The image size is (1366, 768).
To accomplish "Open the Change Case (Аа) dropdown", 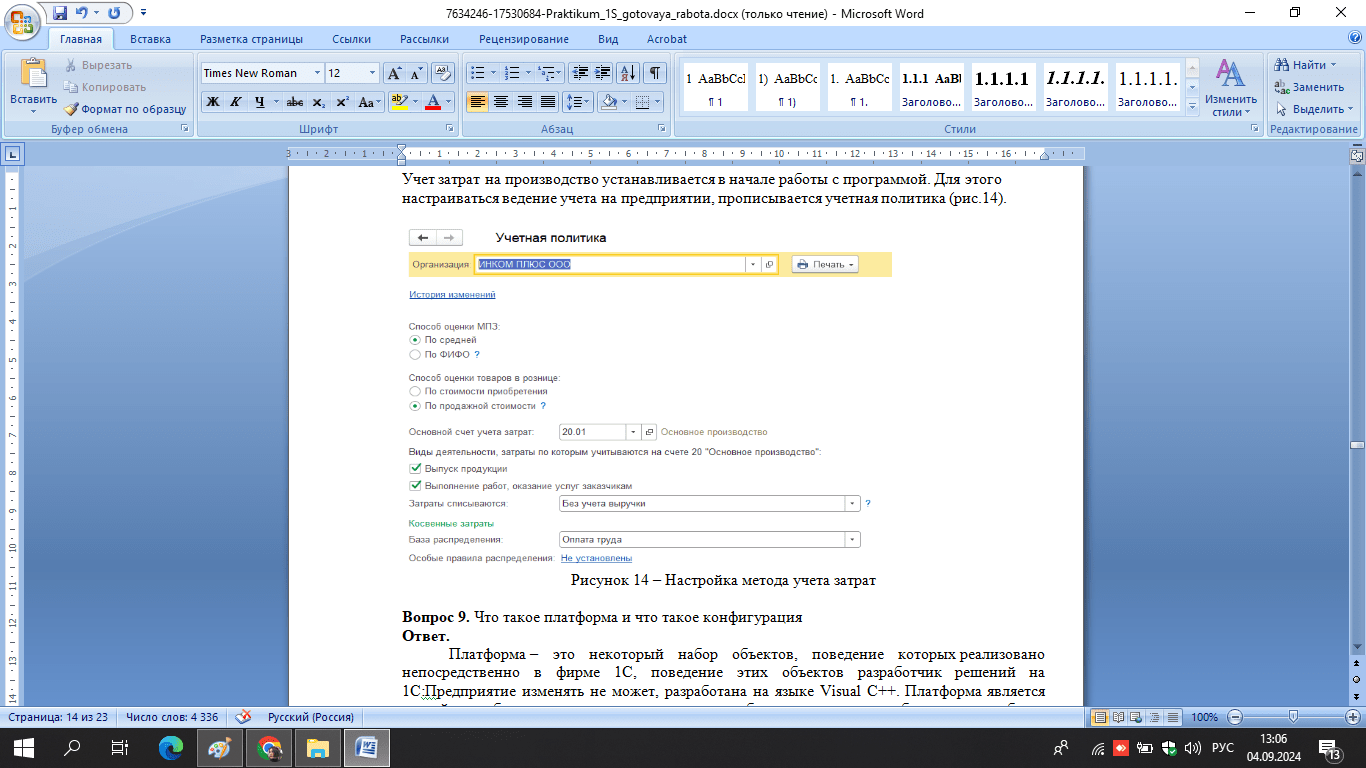I will click(371, 102).
